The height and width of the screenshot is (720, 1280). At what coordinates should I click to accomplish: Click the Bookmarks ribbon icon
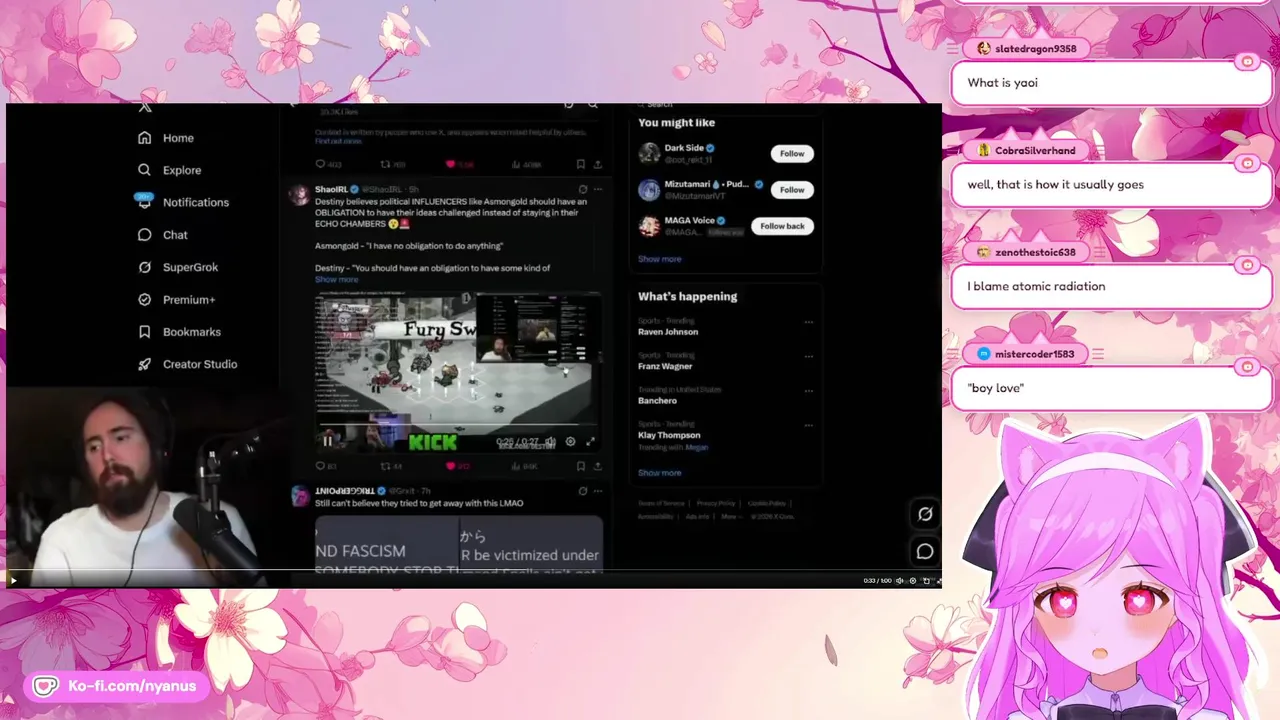[145, 332]
